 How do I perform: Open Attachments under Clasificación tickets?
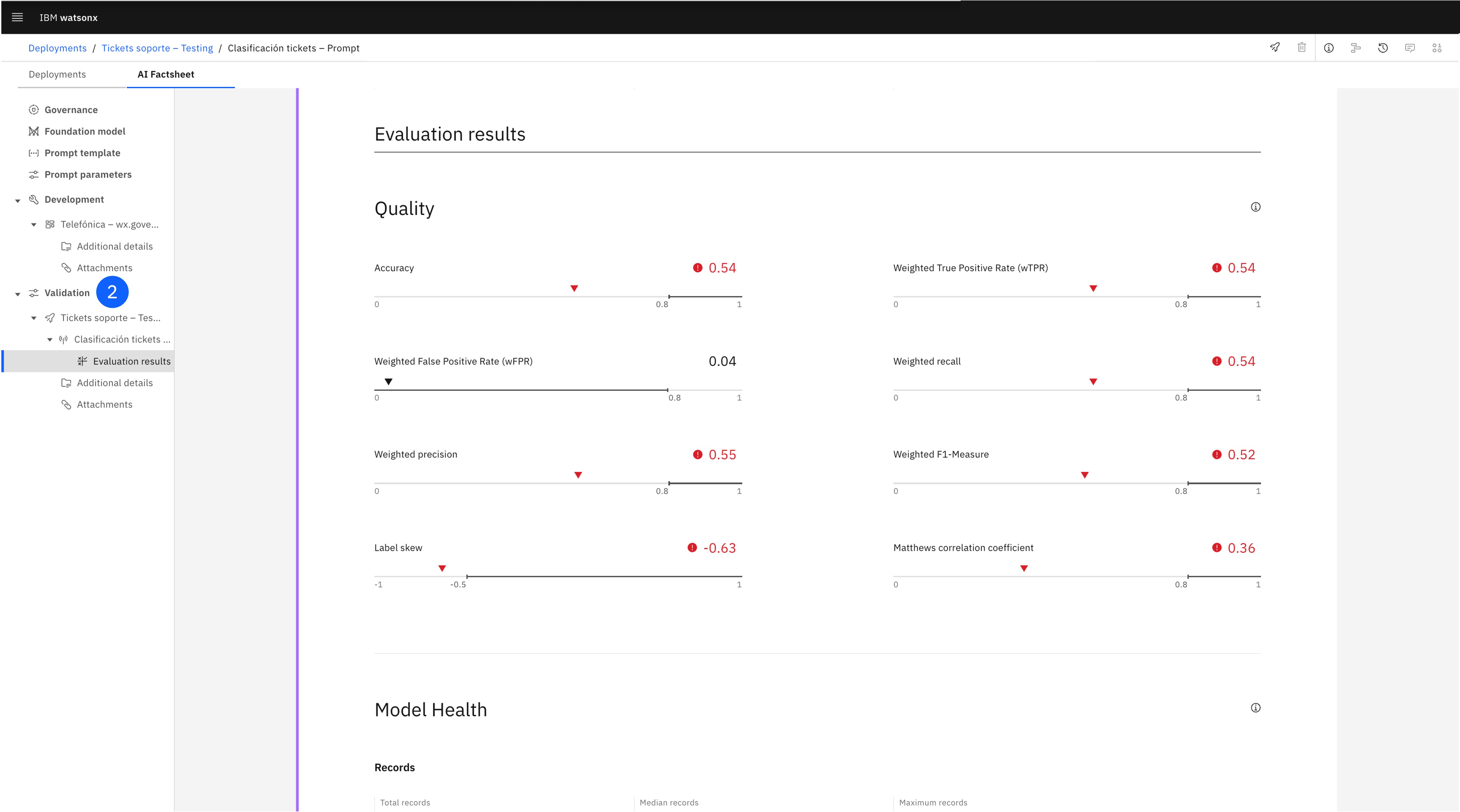pyautogui.click(x=104, y=405)
